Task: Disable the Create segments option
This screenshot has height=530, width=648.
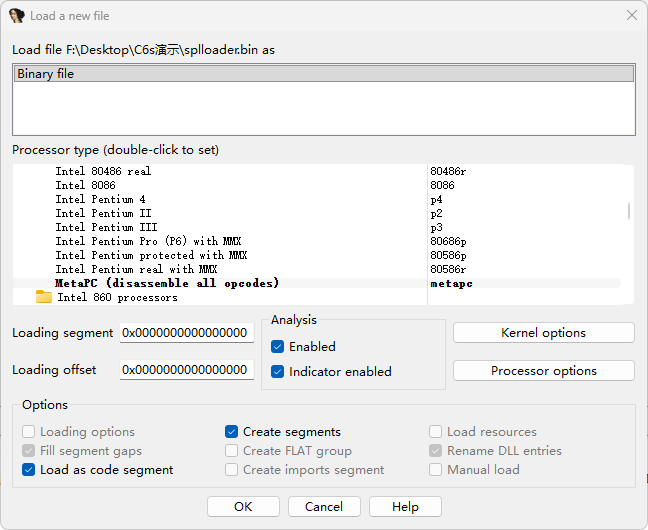Action: [232, 432]
